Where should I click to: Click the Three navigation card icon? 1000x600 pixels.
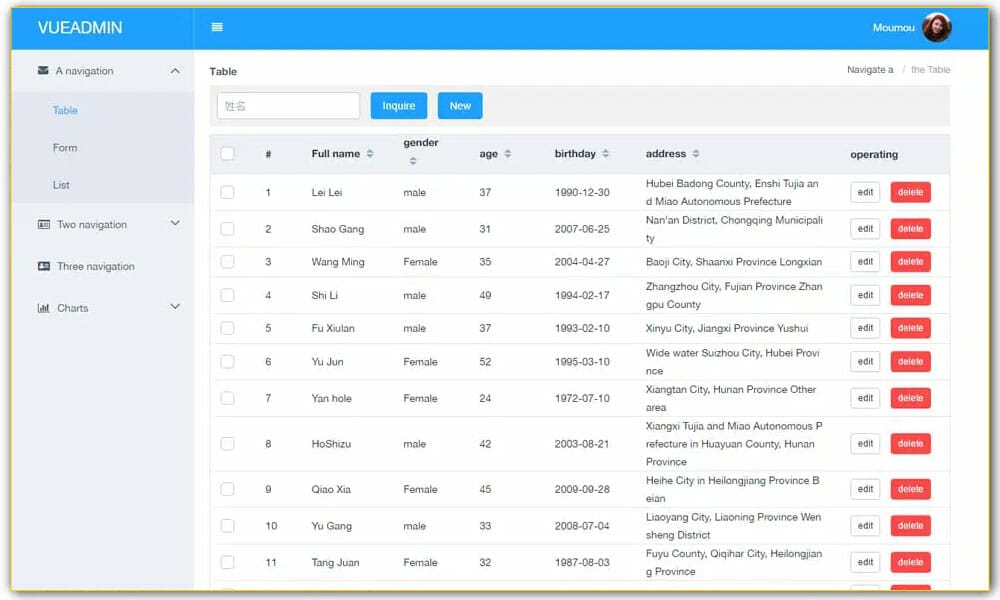point(43,267)
